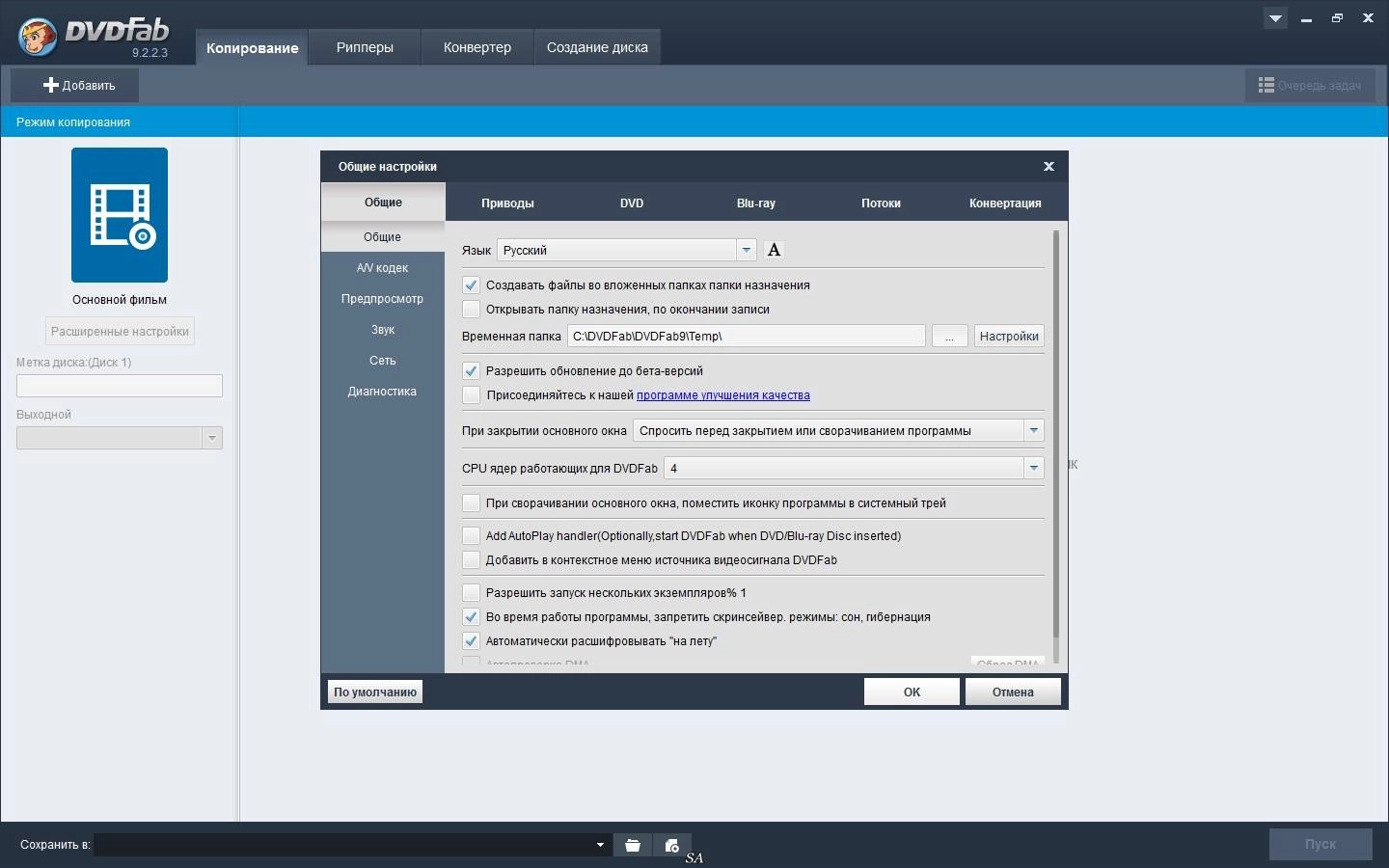Image resolution: width=1389 pixels, height=868 pixels.
Task: Click the Пуск start button
Action: click(1321, 844)
